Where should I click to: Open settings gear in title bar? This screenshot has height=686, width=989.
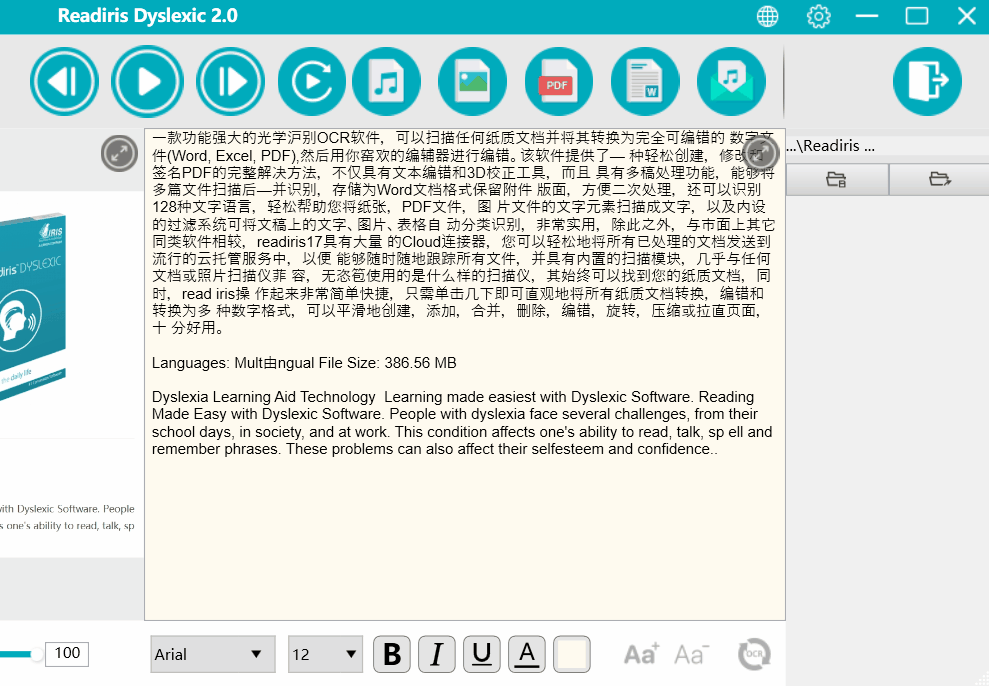point(819,16)
